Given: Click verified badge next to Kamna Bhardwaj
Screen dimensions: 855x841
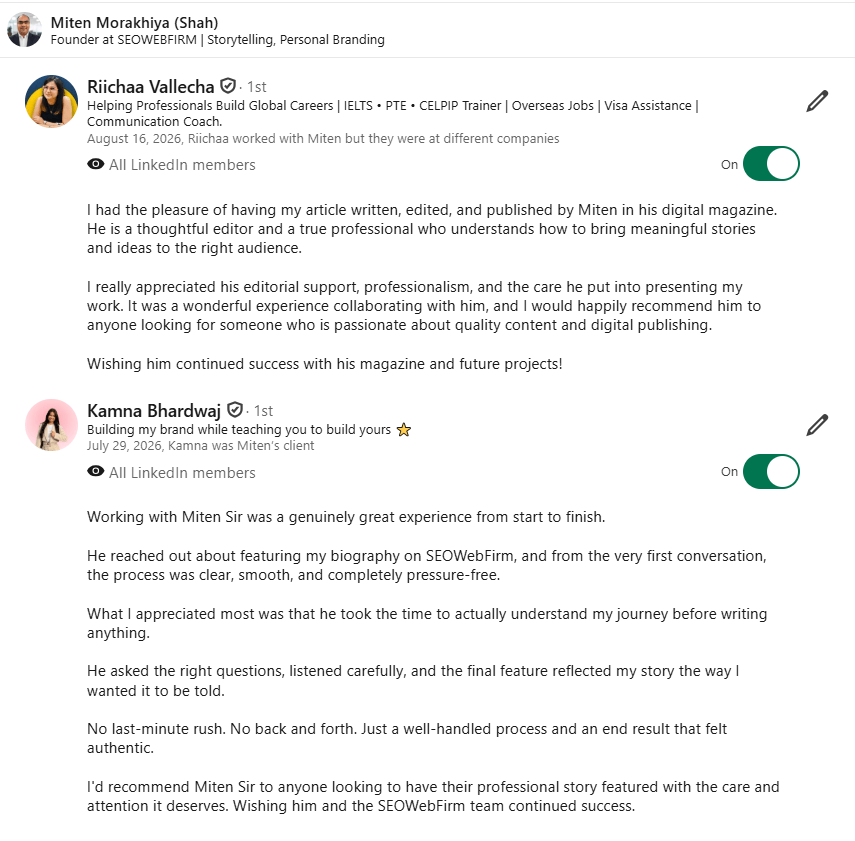Looking at the screenshot, I should point(234,409).
